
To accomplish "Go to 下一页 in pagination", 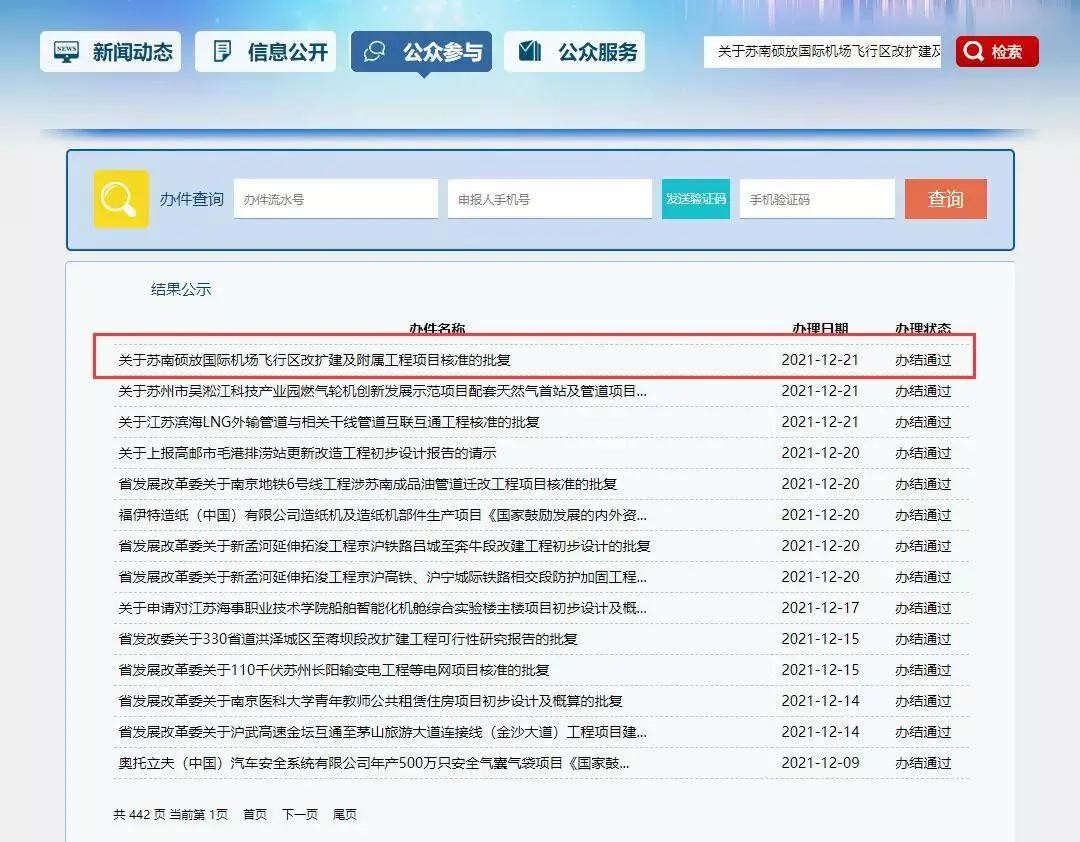I will [300, 815].
